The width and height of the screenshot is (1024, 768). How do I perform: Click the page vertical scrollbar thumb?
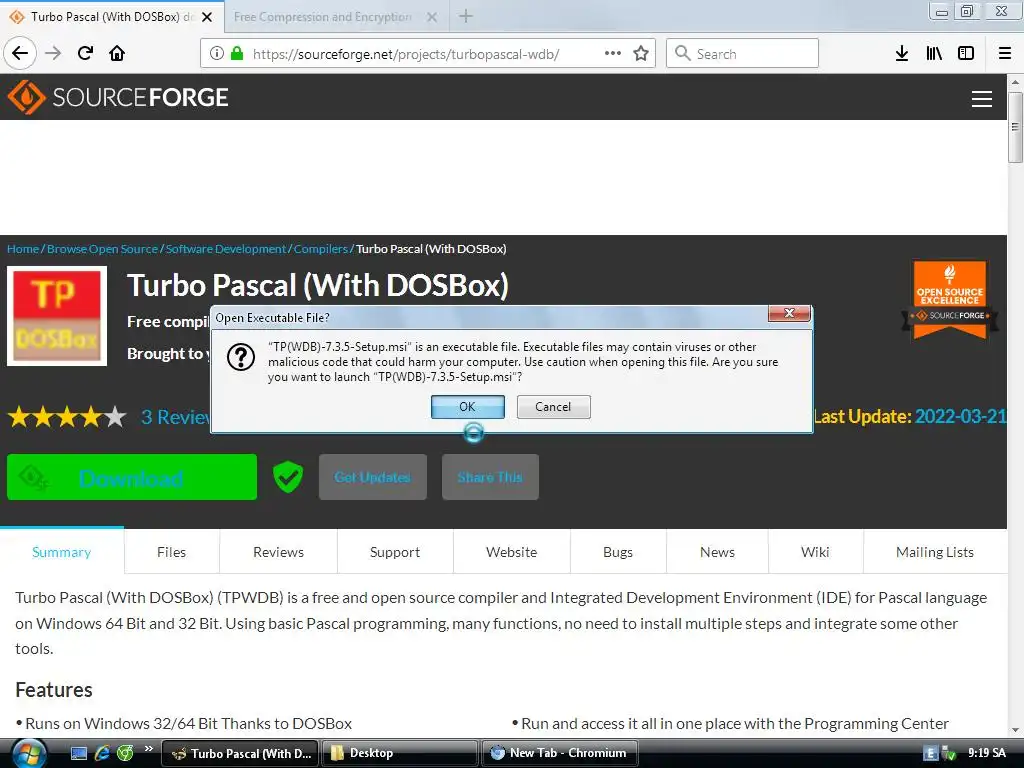(1015, 127)
